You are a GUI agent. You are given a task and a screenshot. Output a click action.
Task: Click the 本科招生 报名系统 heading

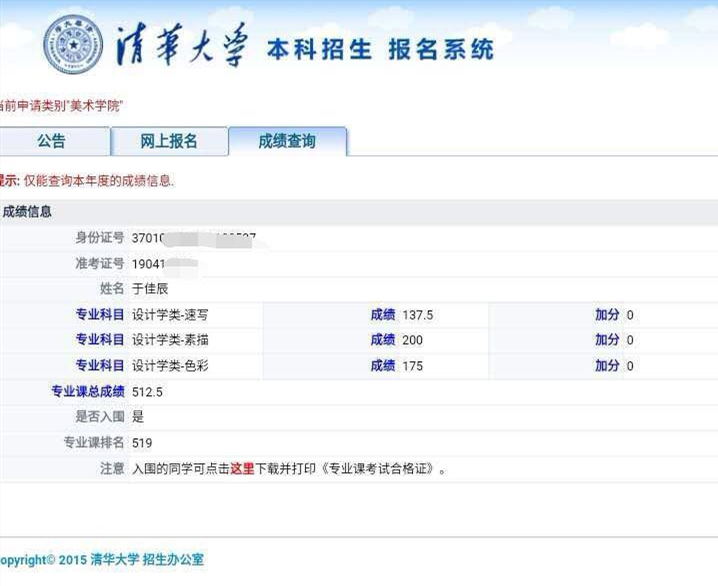(x=380, y=49)
